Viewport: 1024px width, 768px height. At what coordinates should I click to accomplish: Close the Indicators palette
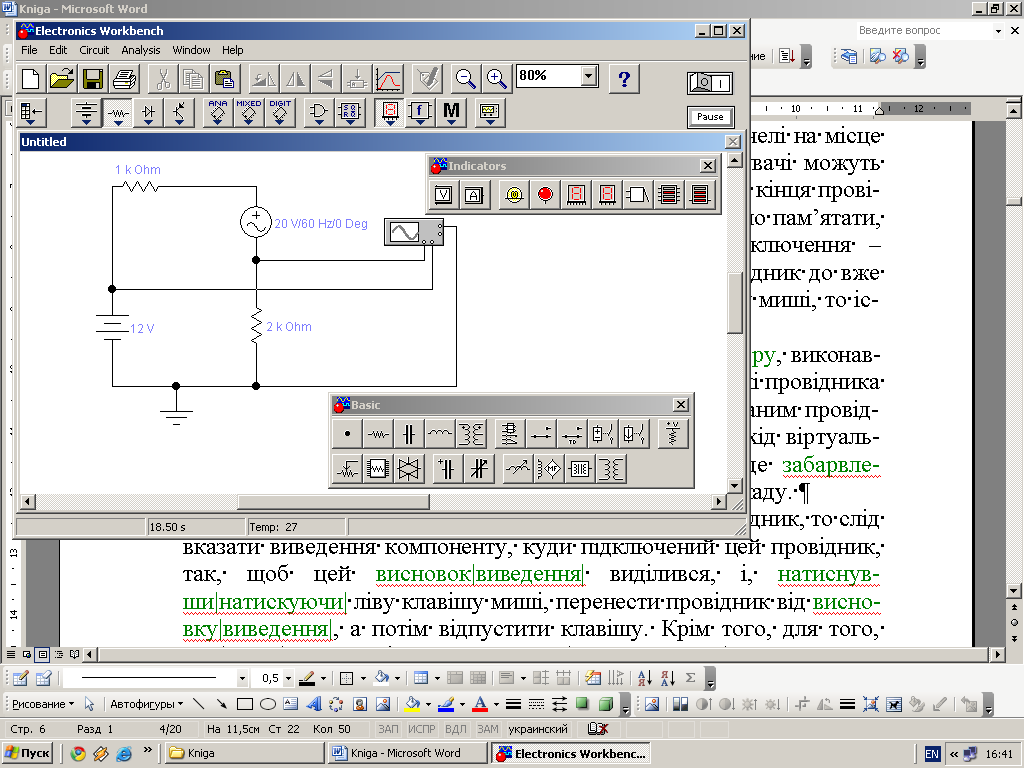click(x=708, y=166)
